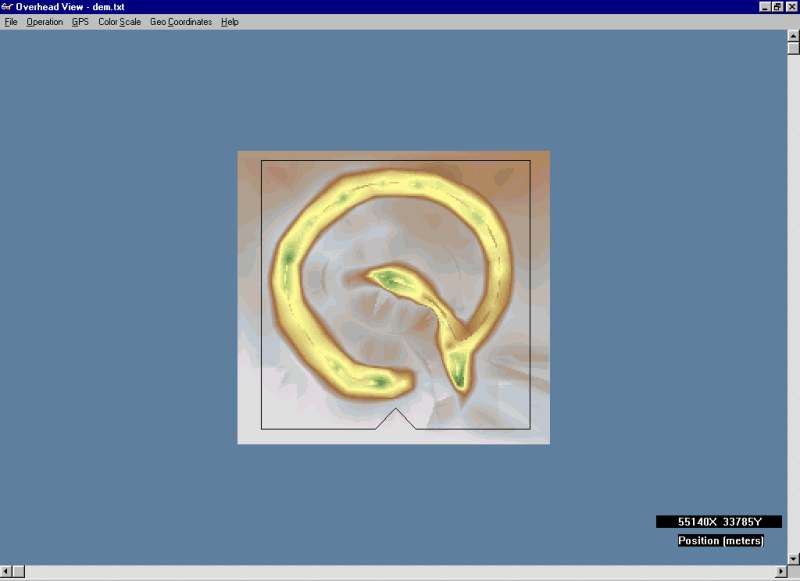The height and width of the screenshot is (581, 800).
Task: Click the vertical scrollbar thumb
Action: click(x=793, y=48)
